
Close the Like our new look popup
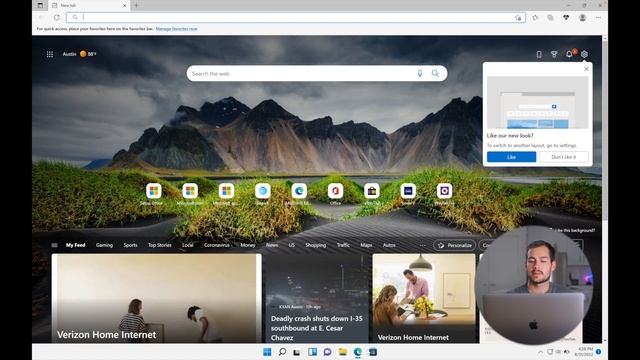pos(586,69)
